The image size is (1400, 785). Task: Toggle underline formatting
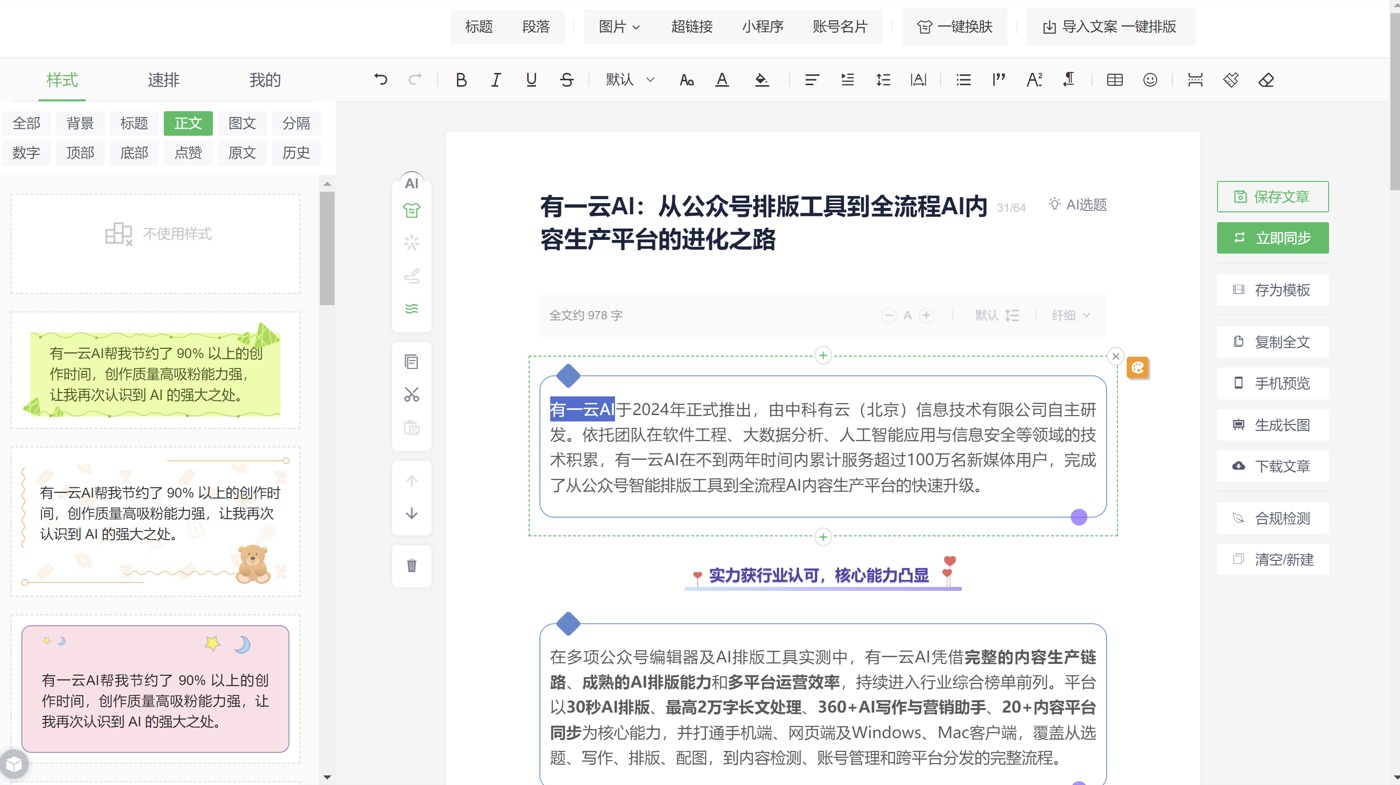click(531, 80)
